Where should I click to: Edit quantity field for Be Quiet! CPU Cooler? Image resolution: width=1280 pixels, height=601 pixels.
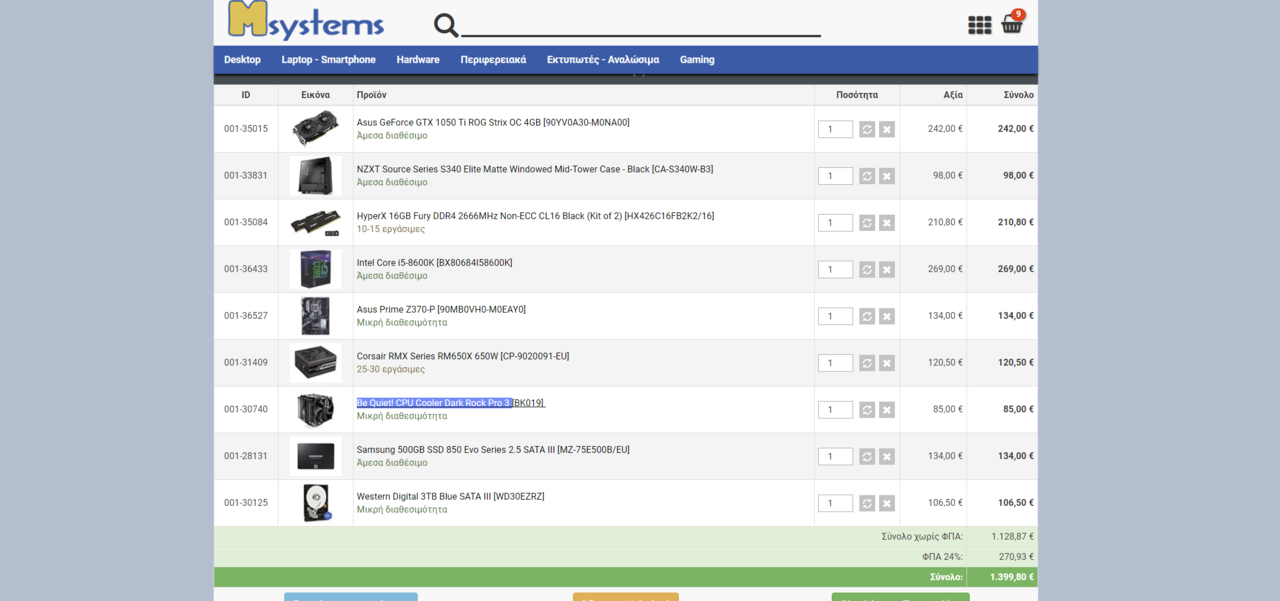(836, 410)
